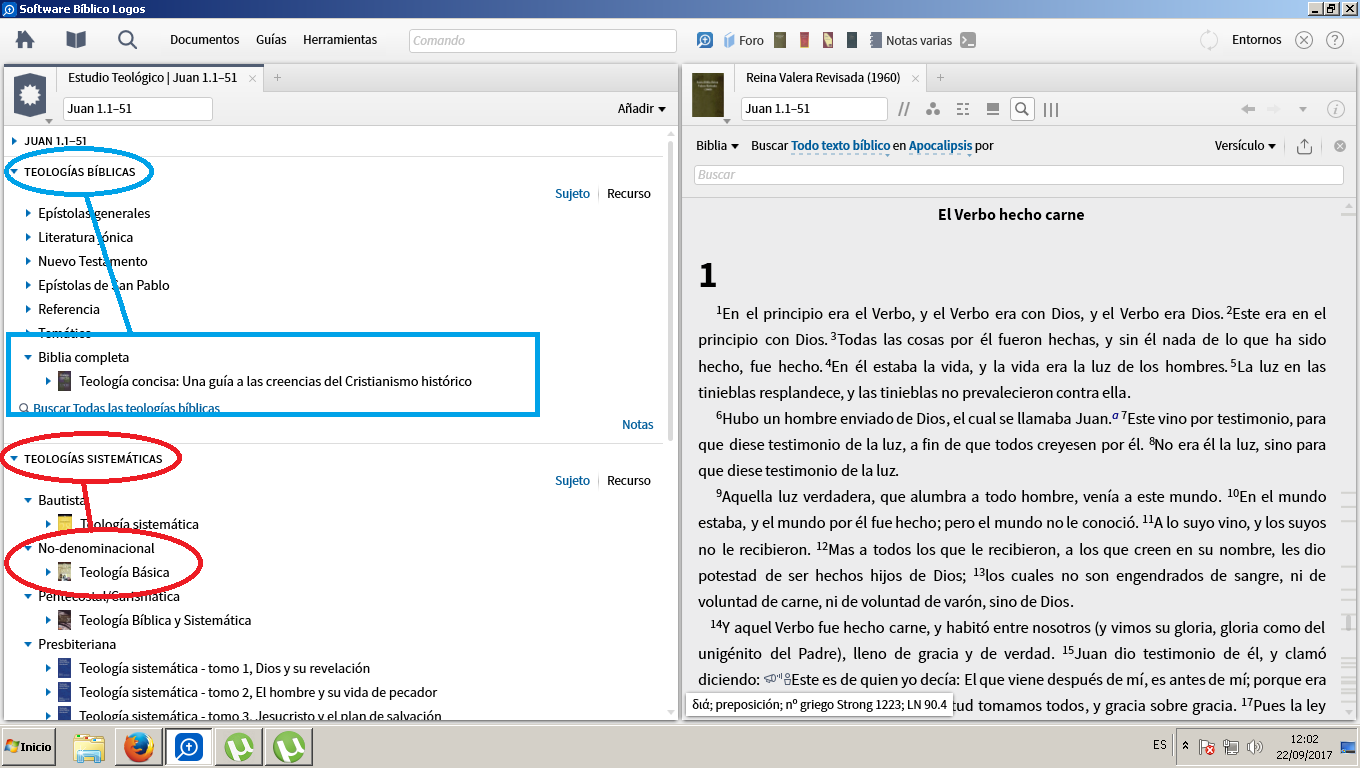Open the Estudio Teológico guide panel icon
The height and width of the screenshot is (768, 1360).
pyautogui.click(x=29, y=95)
